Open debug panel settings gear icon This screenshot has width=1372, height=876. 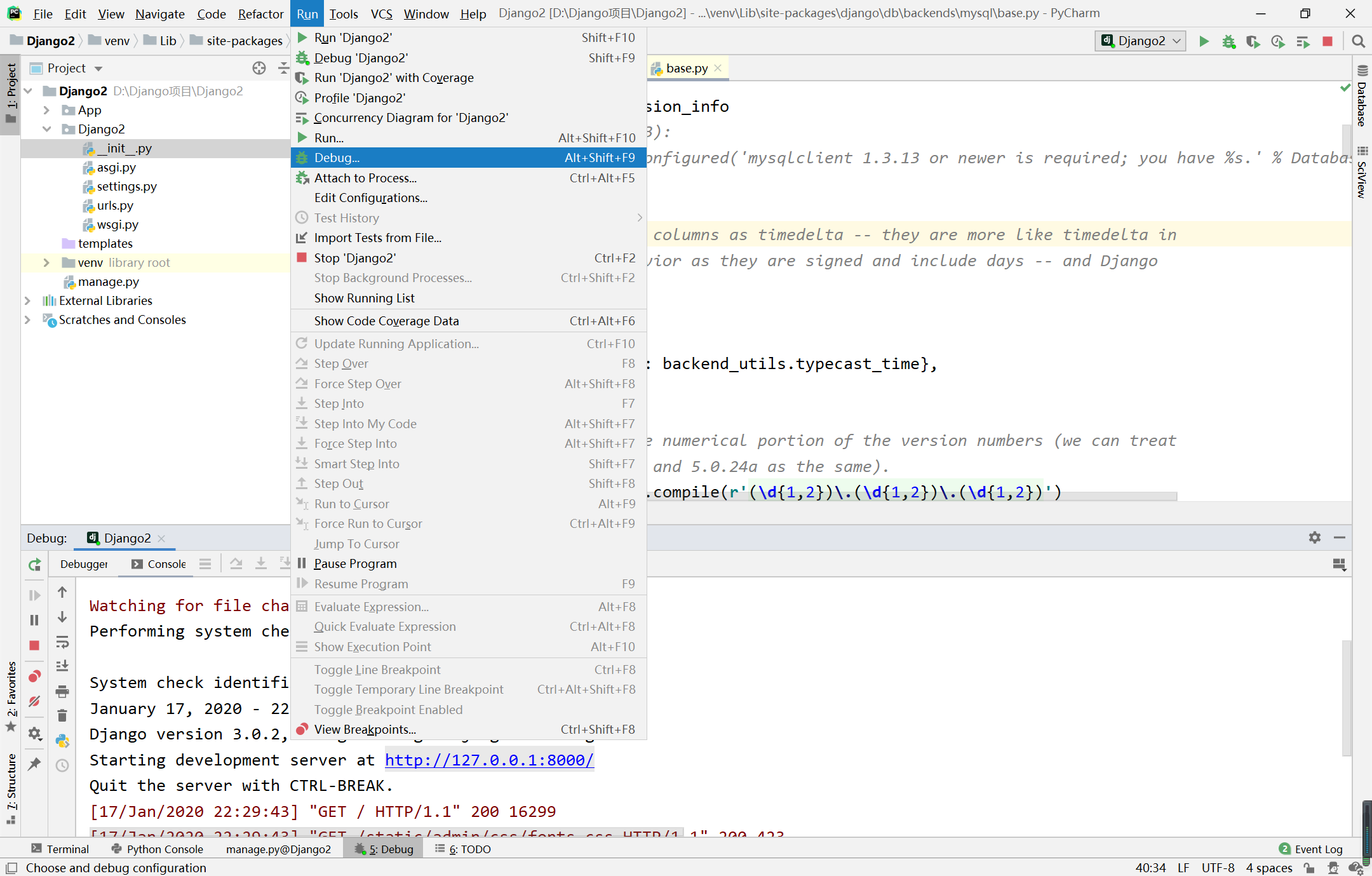point(1315,538)
